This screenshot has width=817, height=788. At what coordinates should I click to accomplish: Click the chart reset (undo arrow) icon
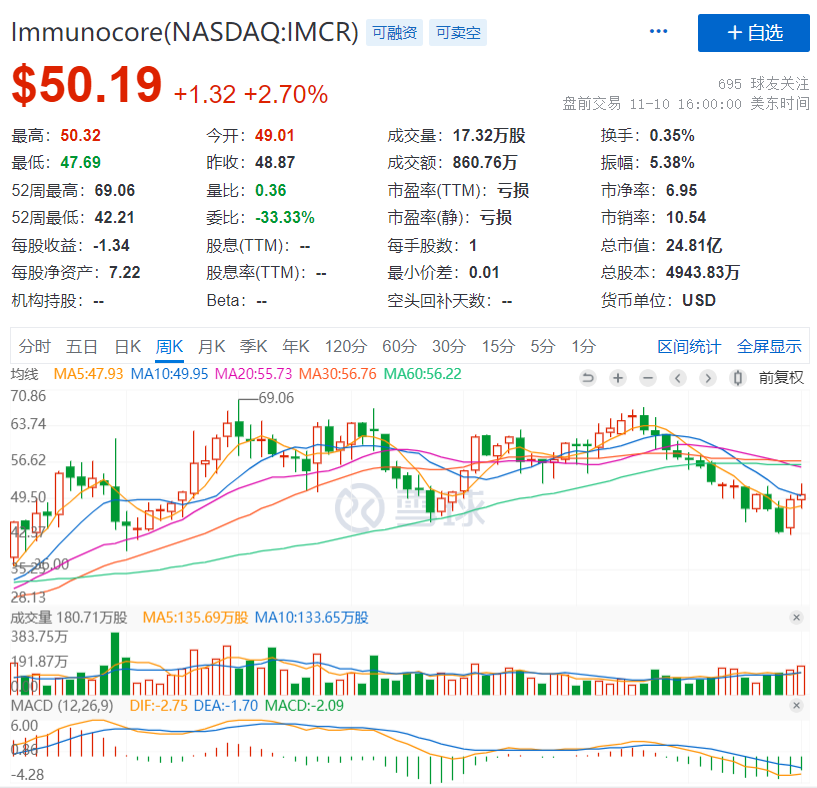pos(588,377)
